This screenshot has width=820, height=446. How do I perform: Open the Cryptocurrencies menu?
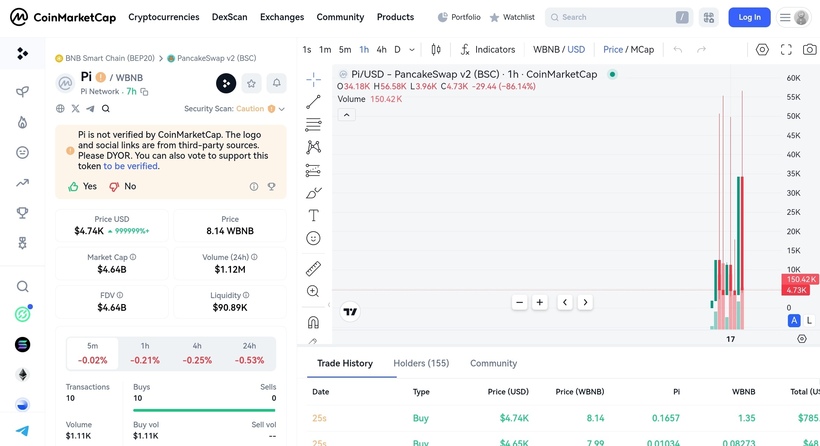click(164, 17)
